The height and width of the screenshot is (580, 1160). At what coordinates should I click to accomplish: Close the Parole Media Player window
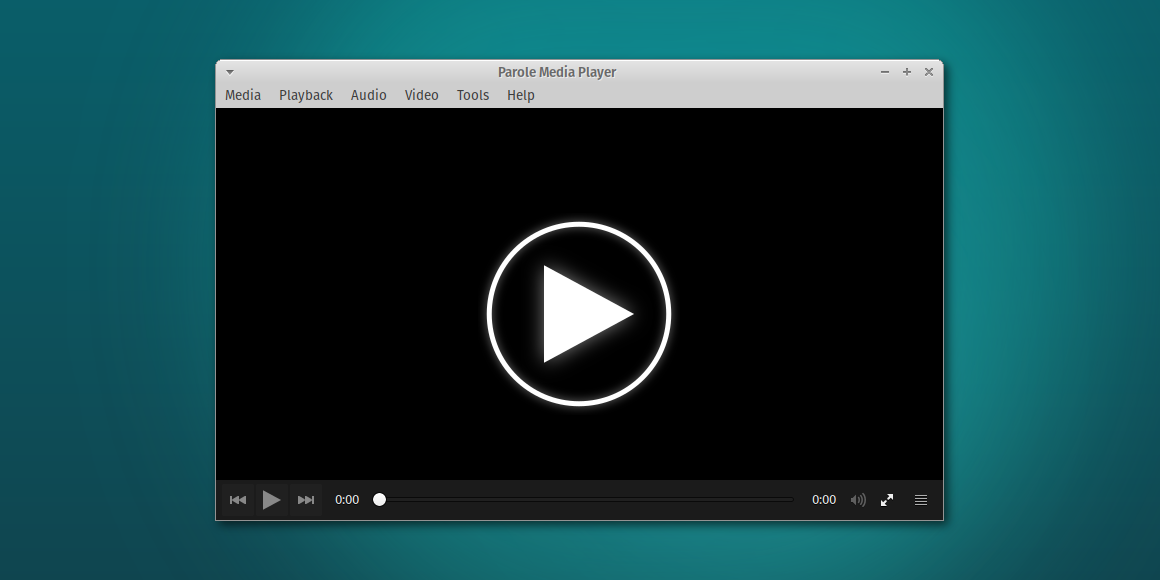pyautogui.click(x=929, y=72)
